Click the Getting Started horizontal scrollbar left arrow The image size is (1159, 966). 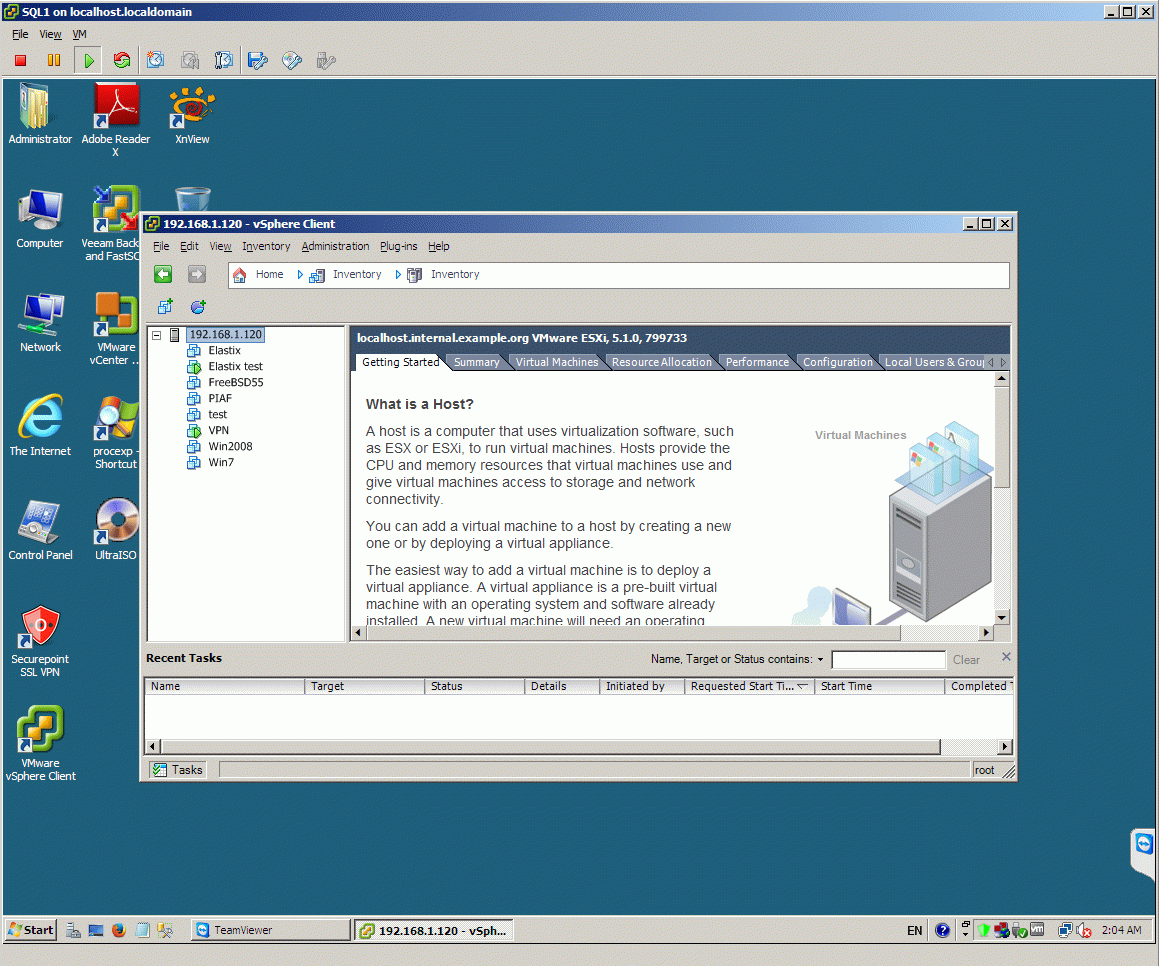tap(358, 633)
